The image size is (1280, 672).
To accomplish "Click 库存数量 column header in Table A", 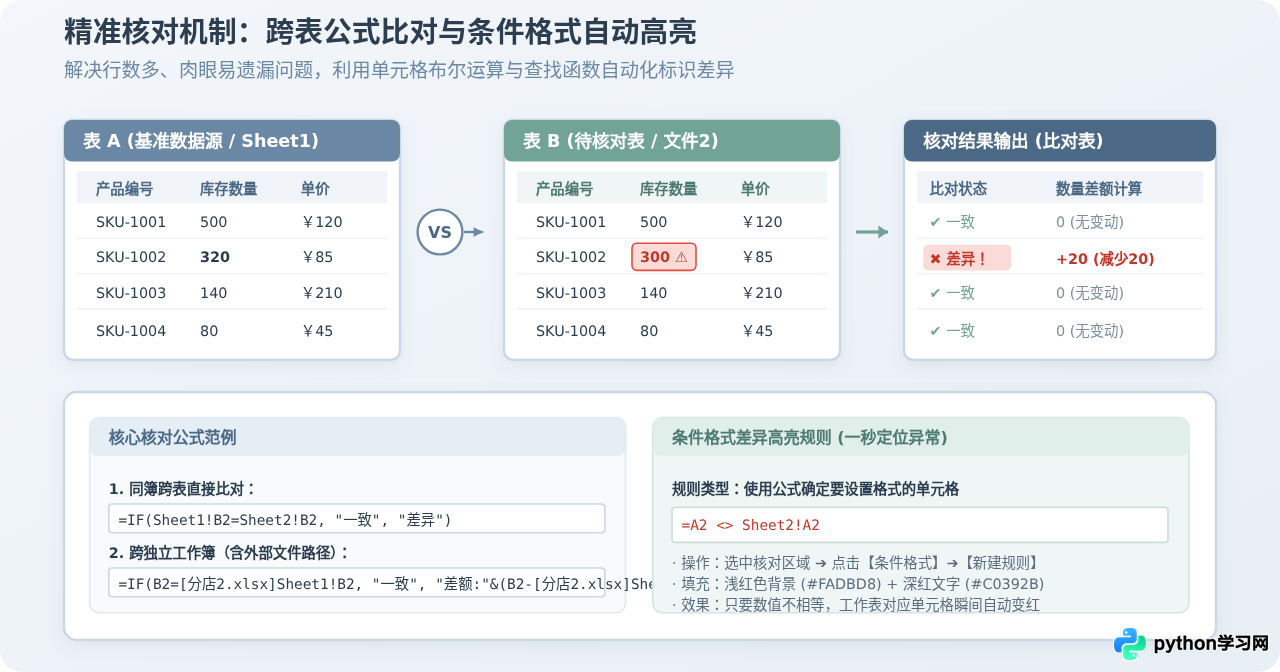I will click(228, 188).
